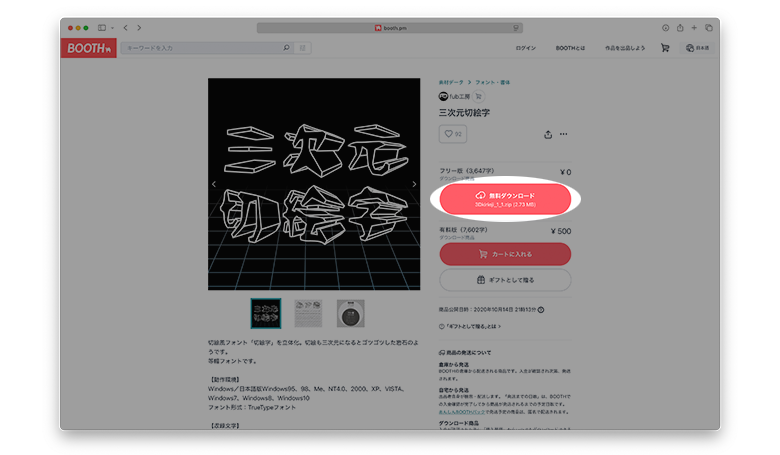The height and width of the screenshot is (455, 780).
Task: Toggle the Safari sidebar icon
Action: coord(102,28)
